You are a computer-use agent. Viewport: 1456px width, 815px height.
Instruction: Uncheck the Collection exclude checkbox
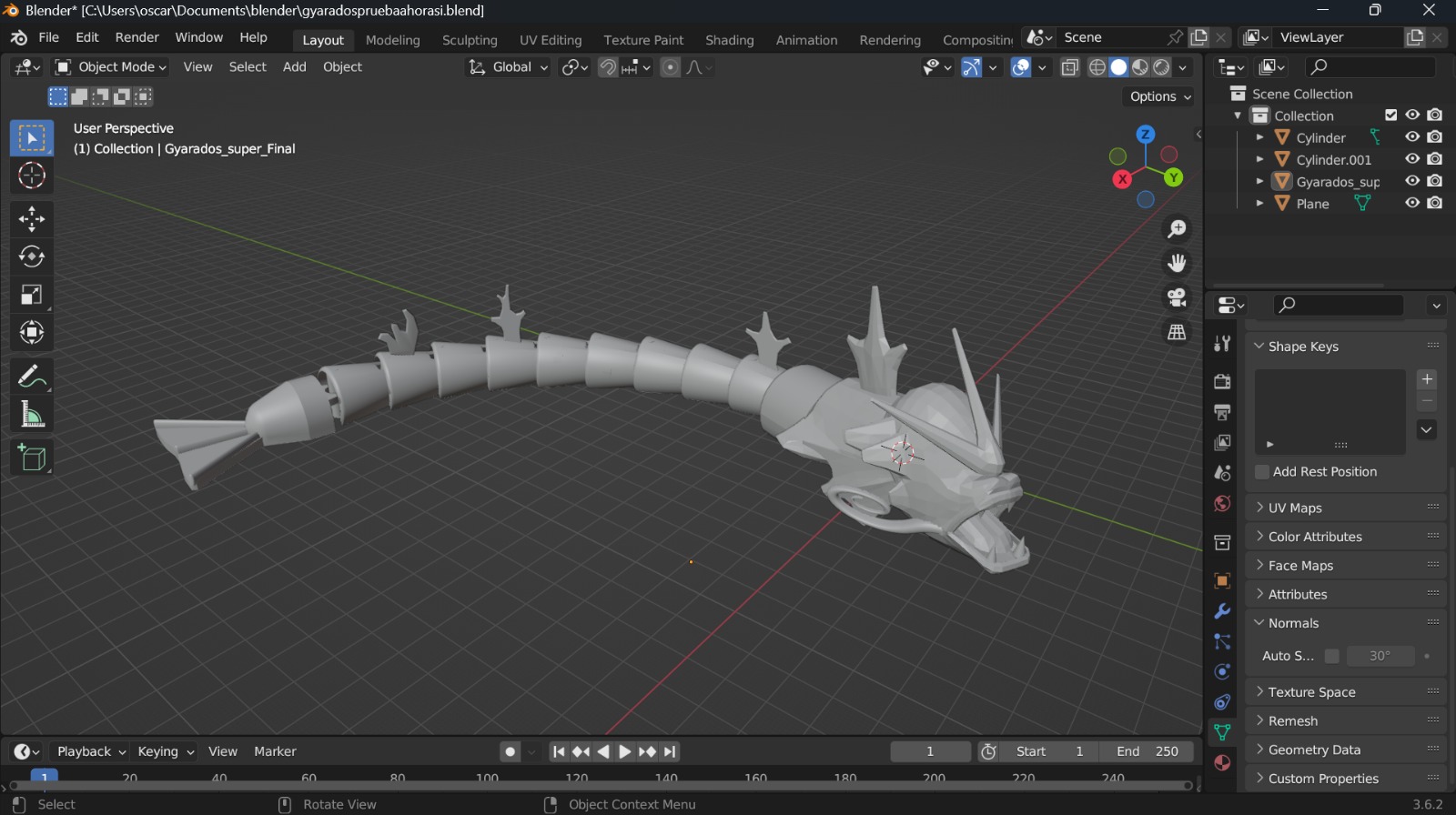[x=1390, y=116]
